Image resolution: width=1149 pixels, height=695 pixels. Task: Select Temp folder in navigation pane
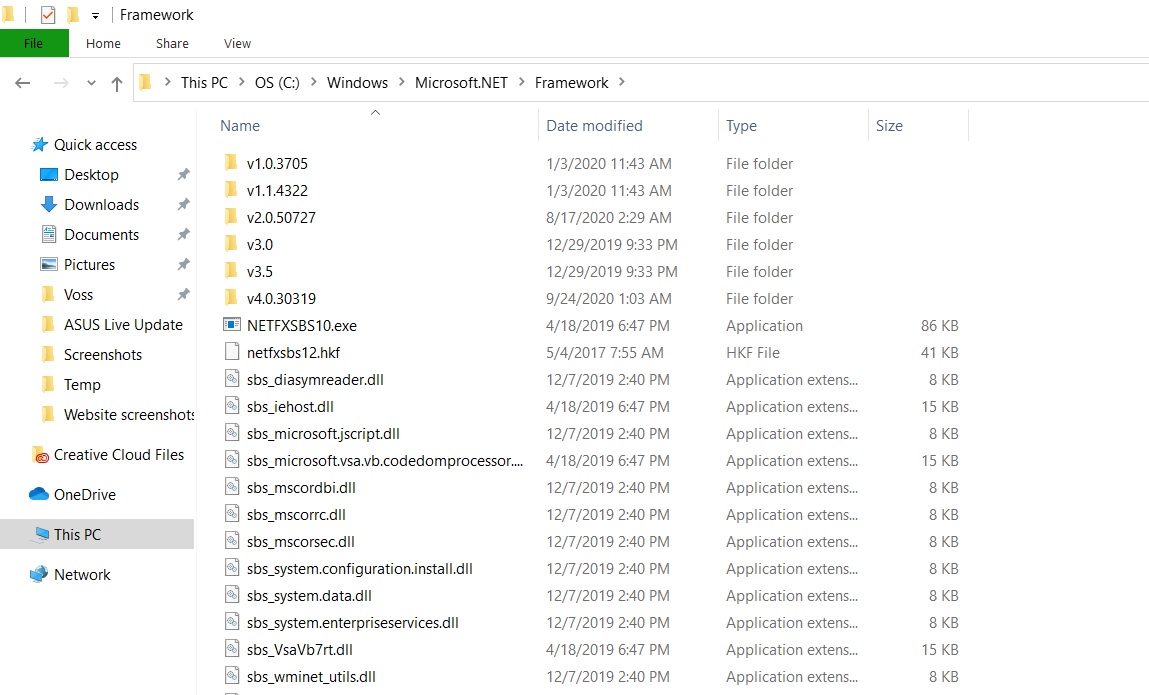(x=82, y=386)
